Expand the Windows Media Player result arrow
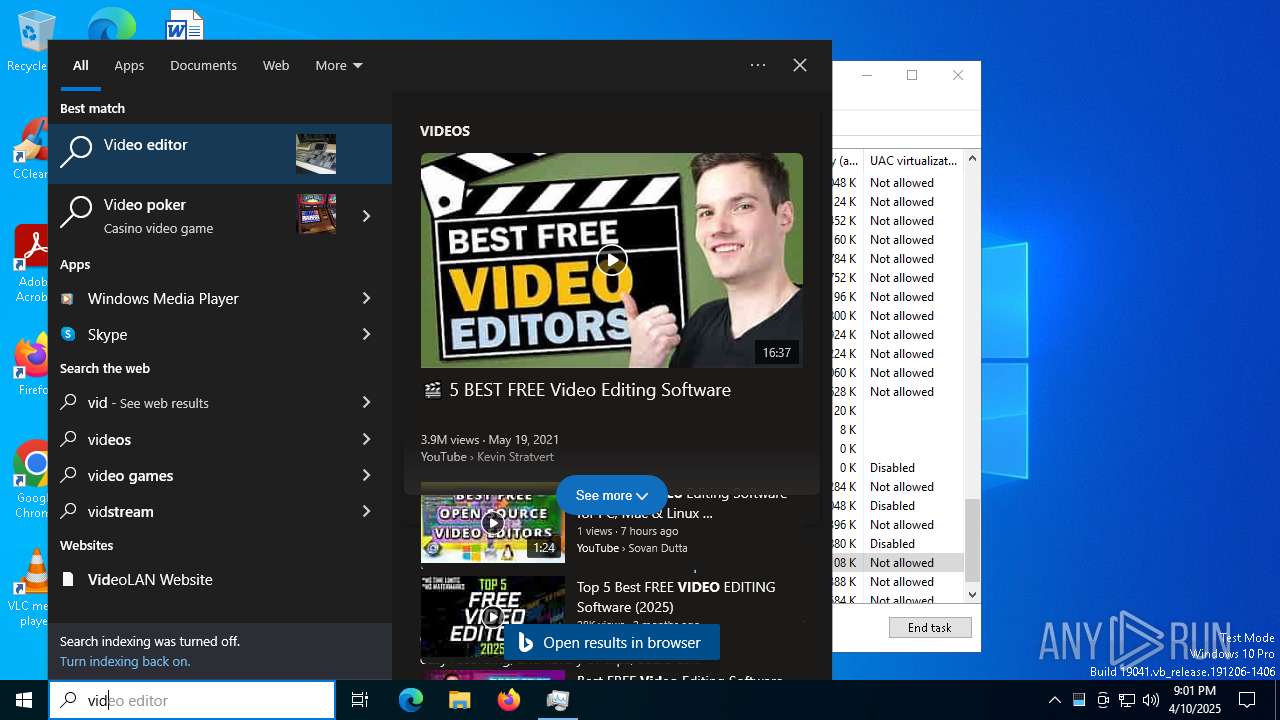Screen dimensions: 1280x720 tap(366, 298)
